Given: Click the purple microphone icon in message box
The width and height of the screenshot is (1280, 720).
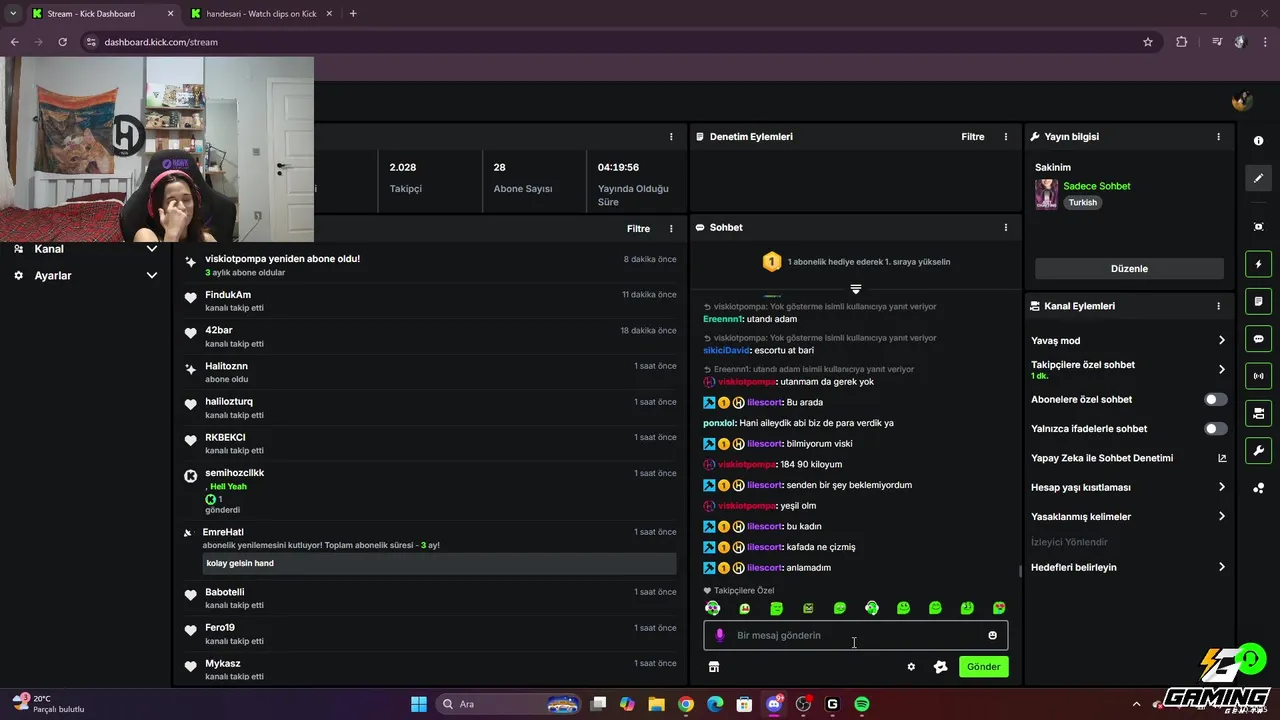Looking at the screenshot, I should (x=720, y=635).
